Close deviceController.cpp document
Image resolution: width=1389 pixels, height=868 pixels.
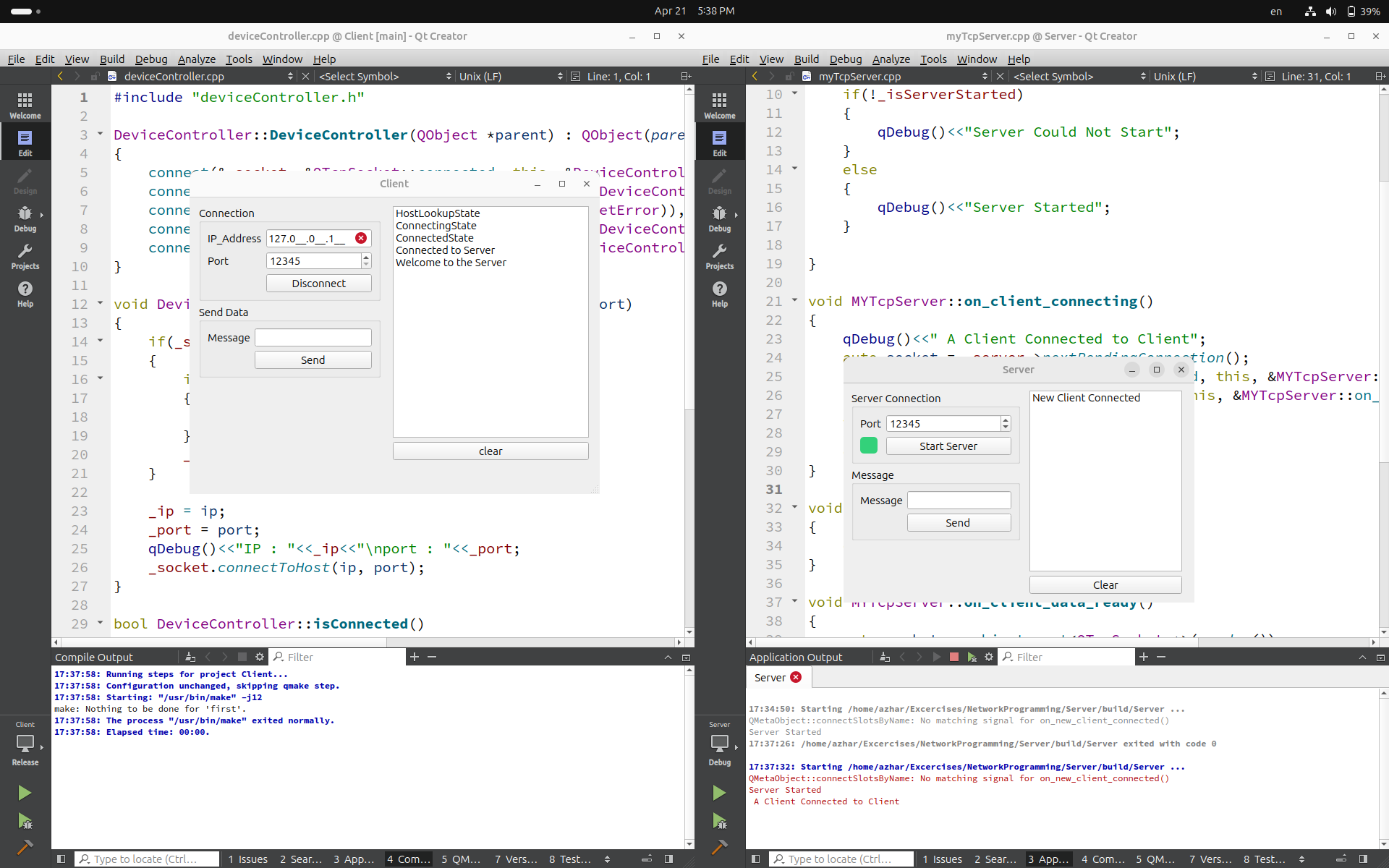tap(305, 76)
